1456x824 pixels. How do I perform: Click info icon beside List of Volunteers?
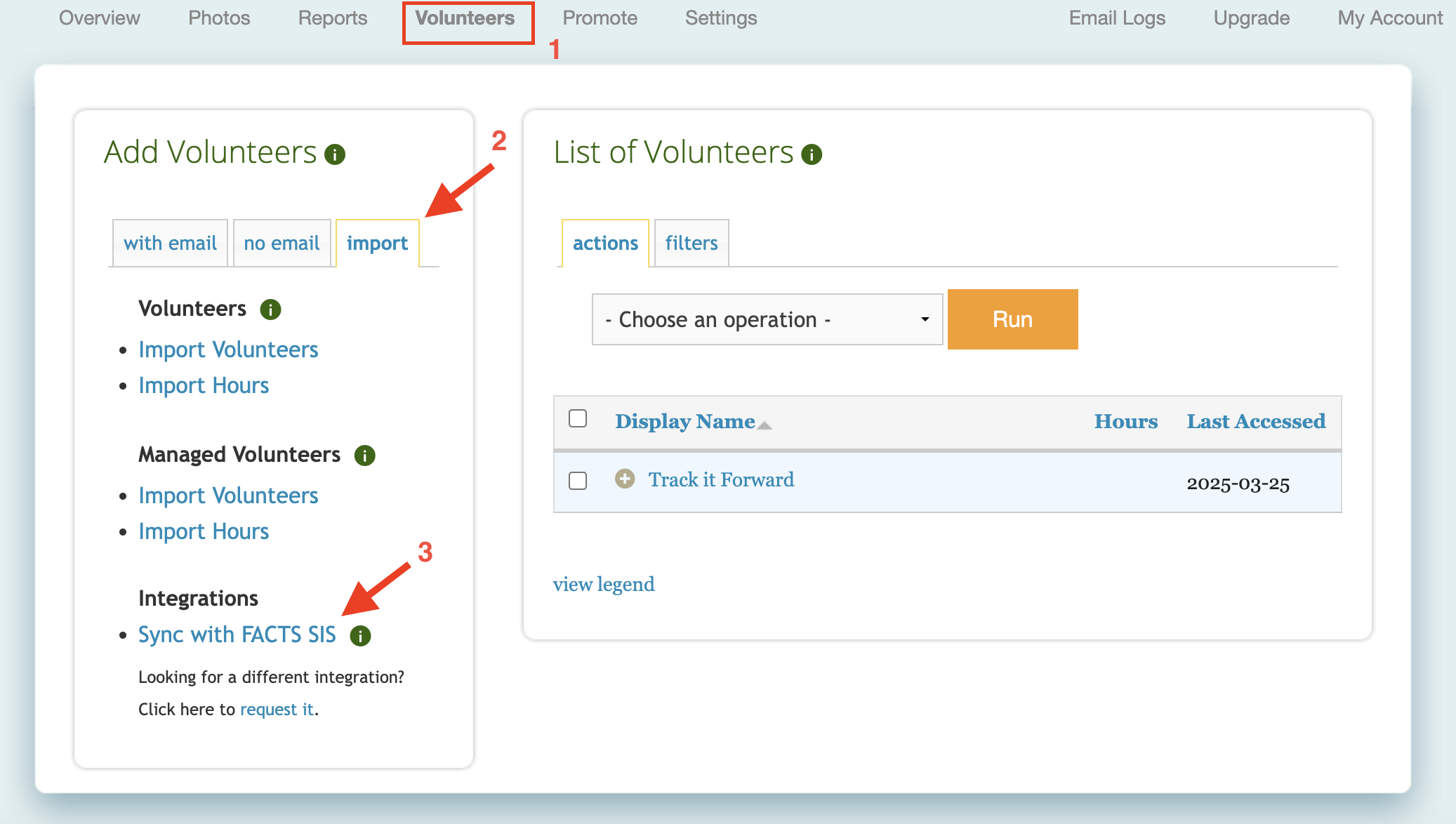tap(812, 154)
